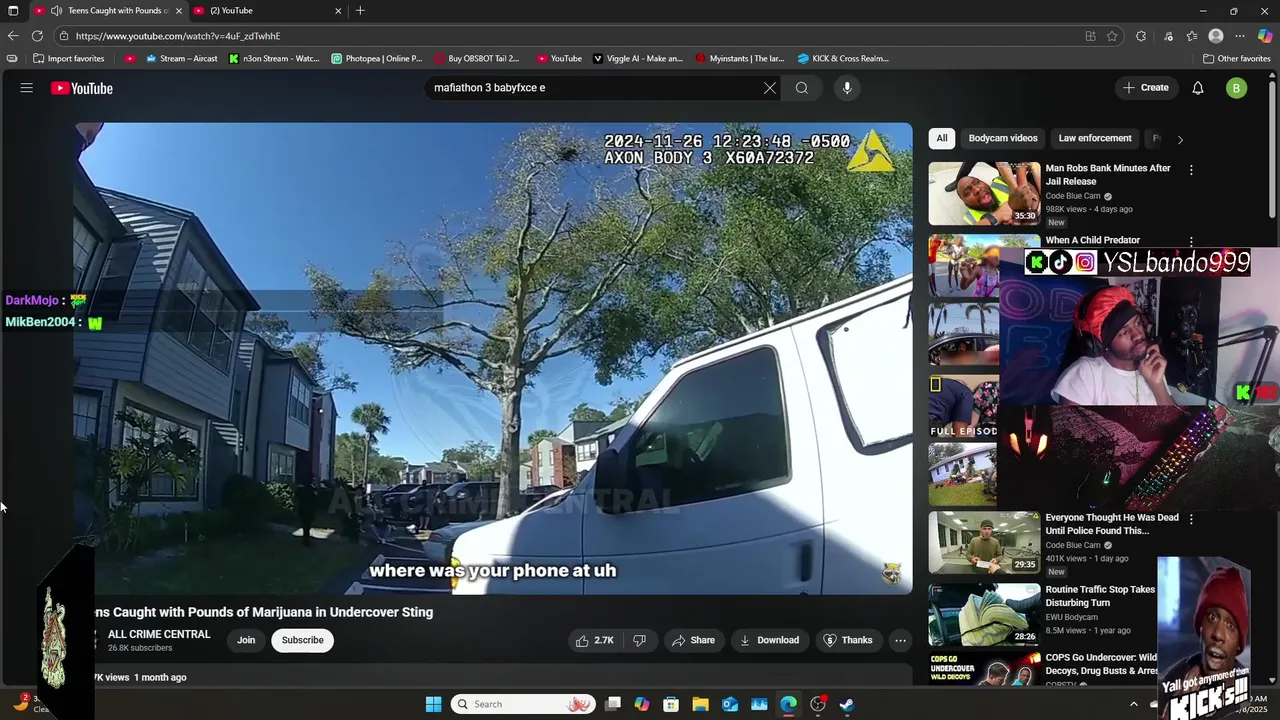Open Edge settings and more menu

pos(1240,36)
